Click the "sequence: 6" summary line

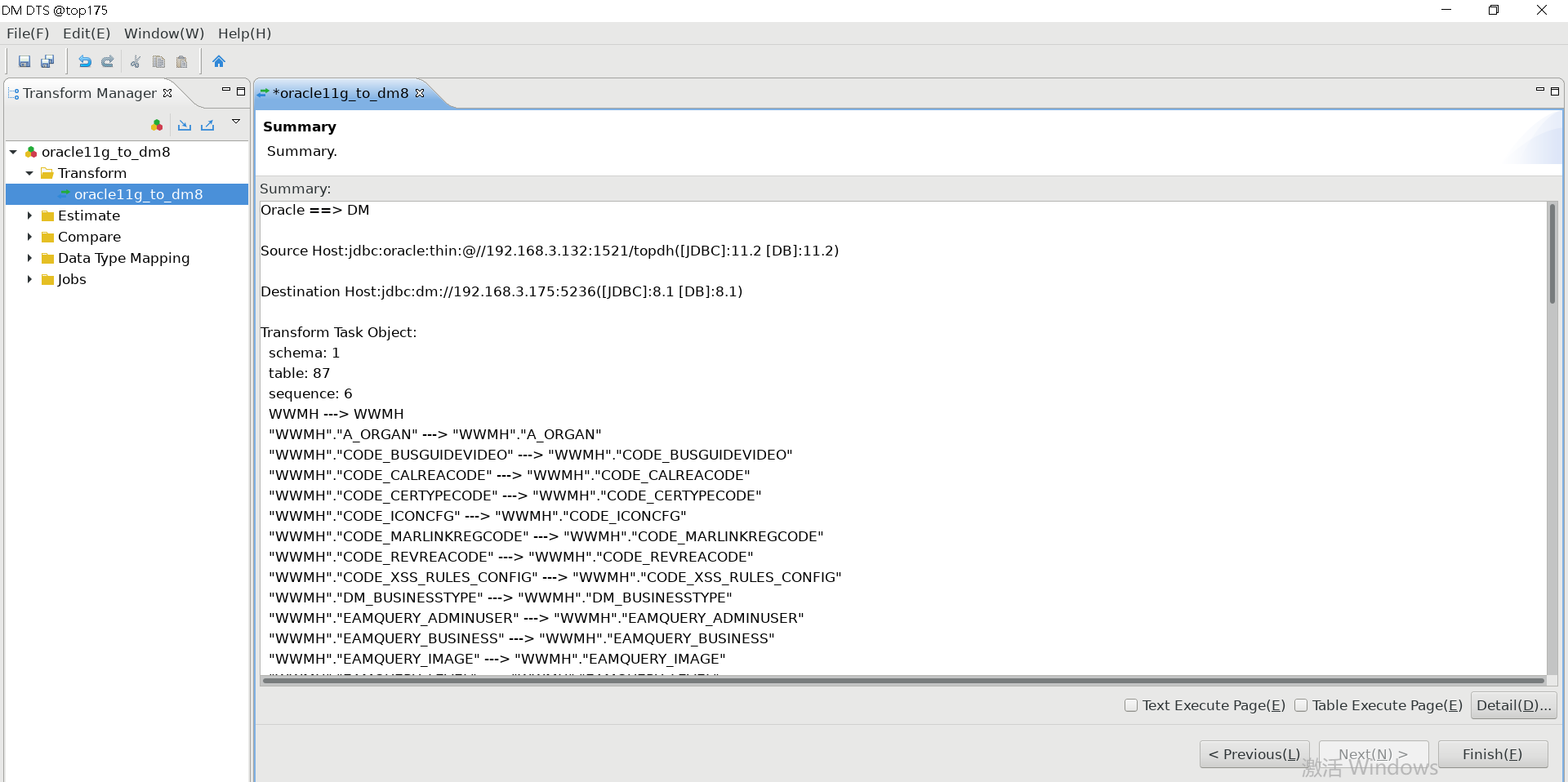pos(310,393)
